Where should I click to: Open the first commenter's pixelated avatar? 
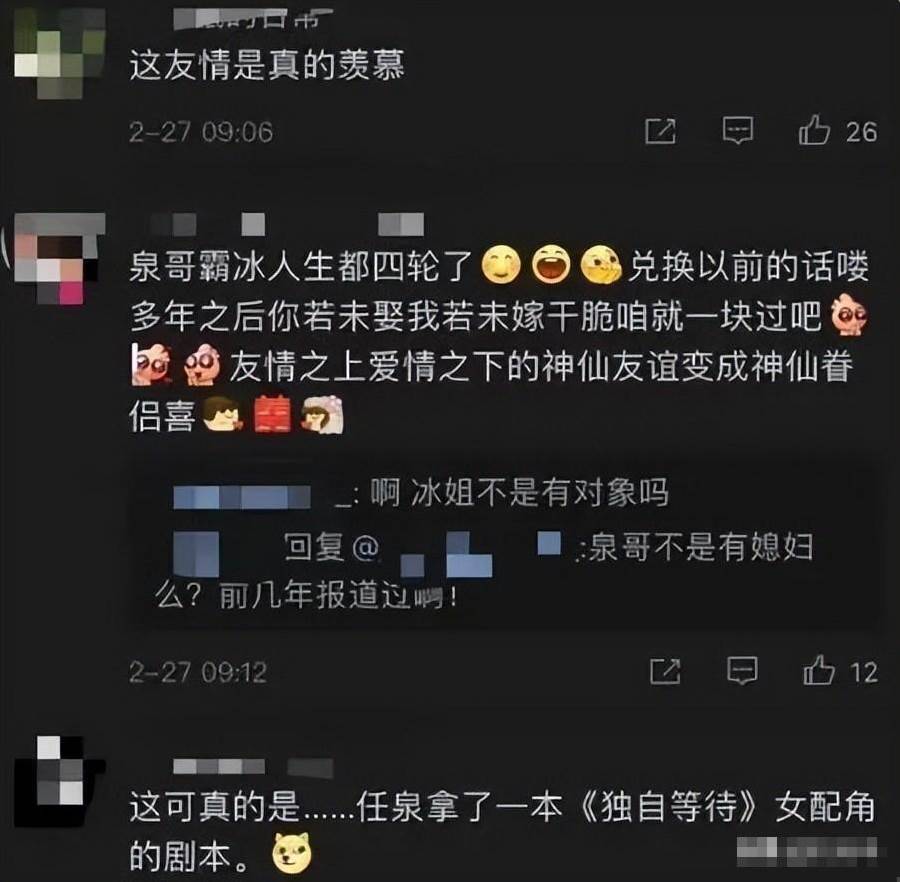click(x=59, y=53)
